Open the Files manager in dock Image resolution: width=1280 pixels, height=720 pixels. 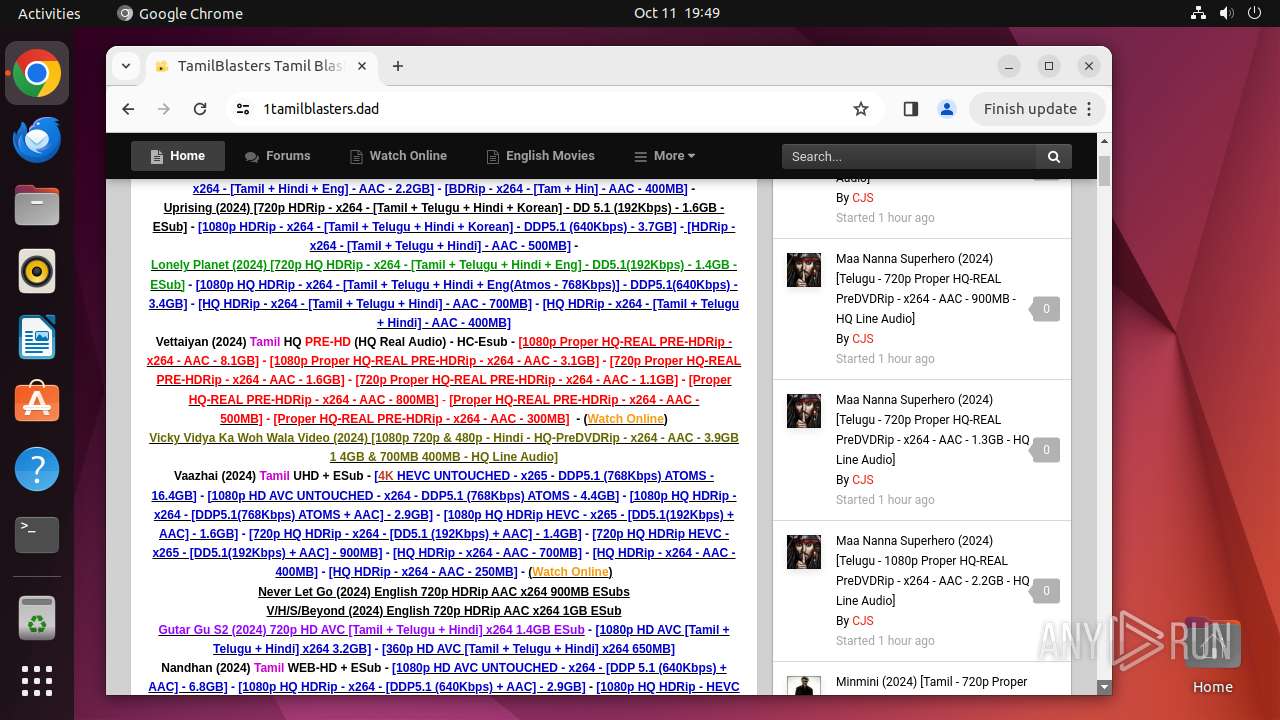37,205
